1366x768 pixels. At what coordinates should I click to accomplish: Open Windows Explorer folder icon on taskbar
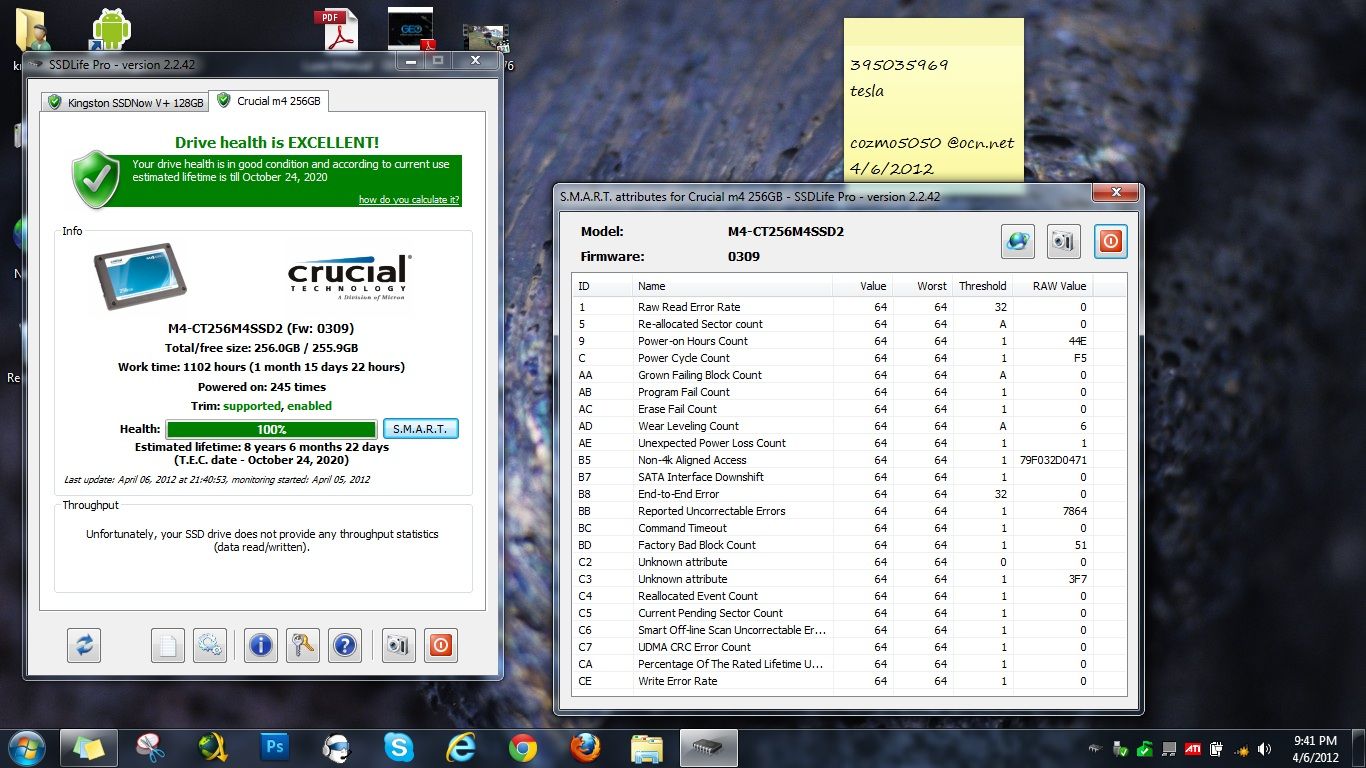(647, 748)
